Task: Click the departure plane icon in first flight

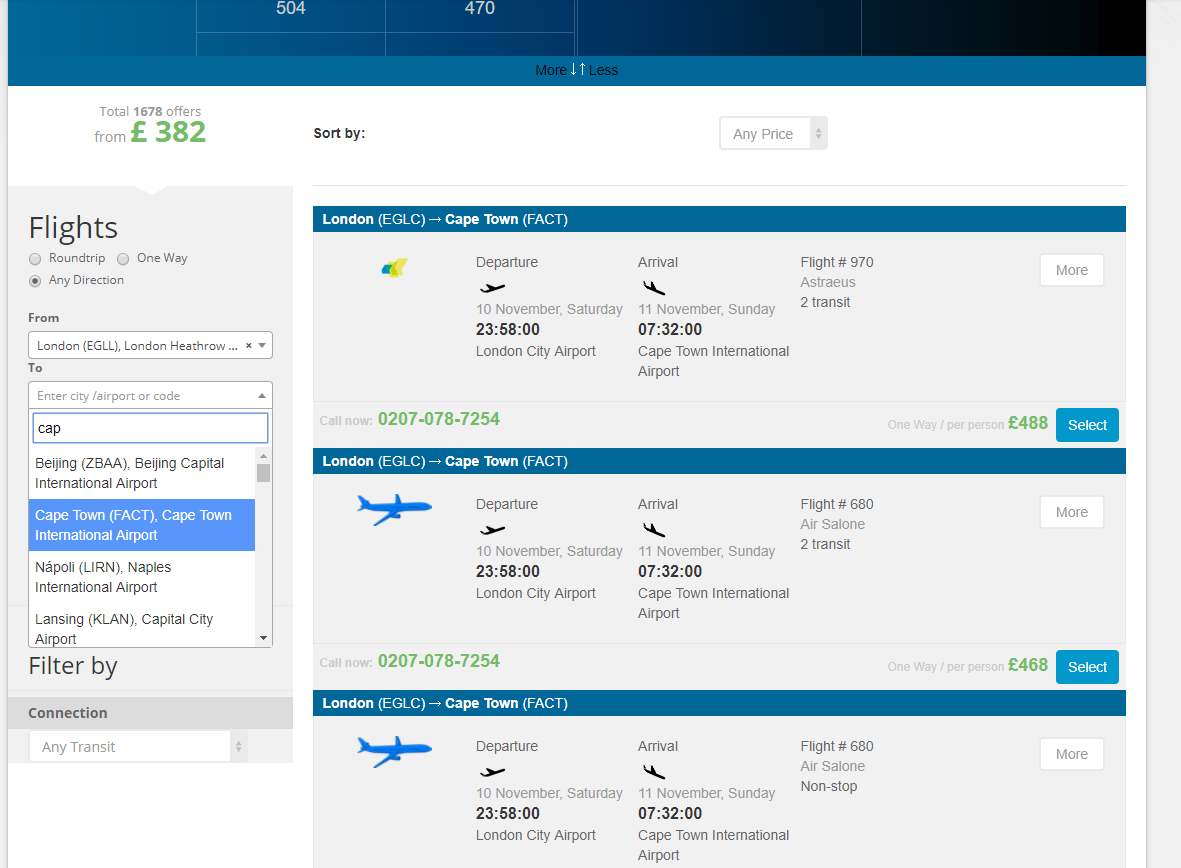Action: (x=492, y=288)
